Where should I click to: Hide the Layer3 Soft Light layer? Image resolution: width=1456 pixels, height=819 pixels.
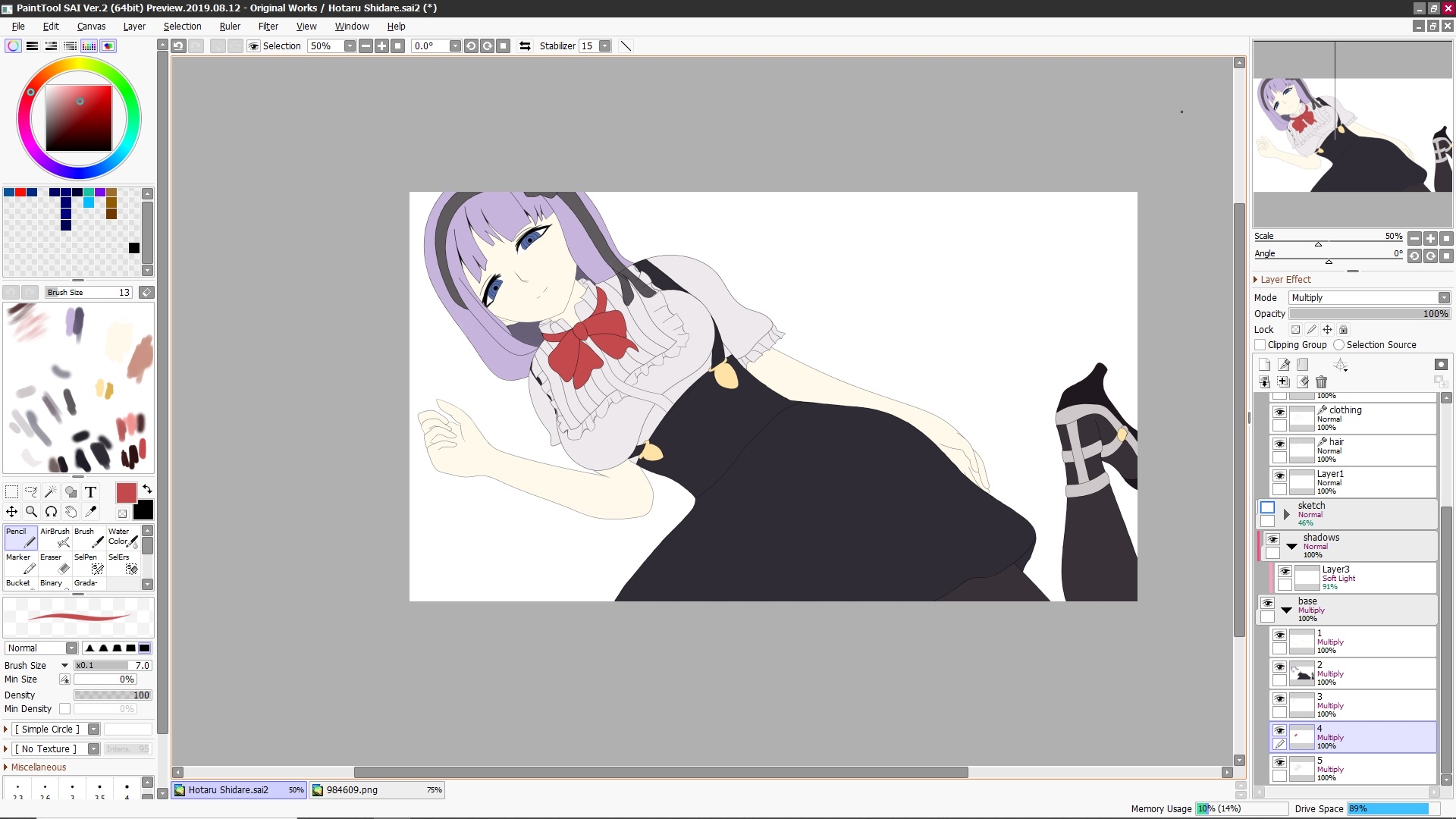click(x=1285, y=572)
